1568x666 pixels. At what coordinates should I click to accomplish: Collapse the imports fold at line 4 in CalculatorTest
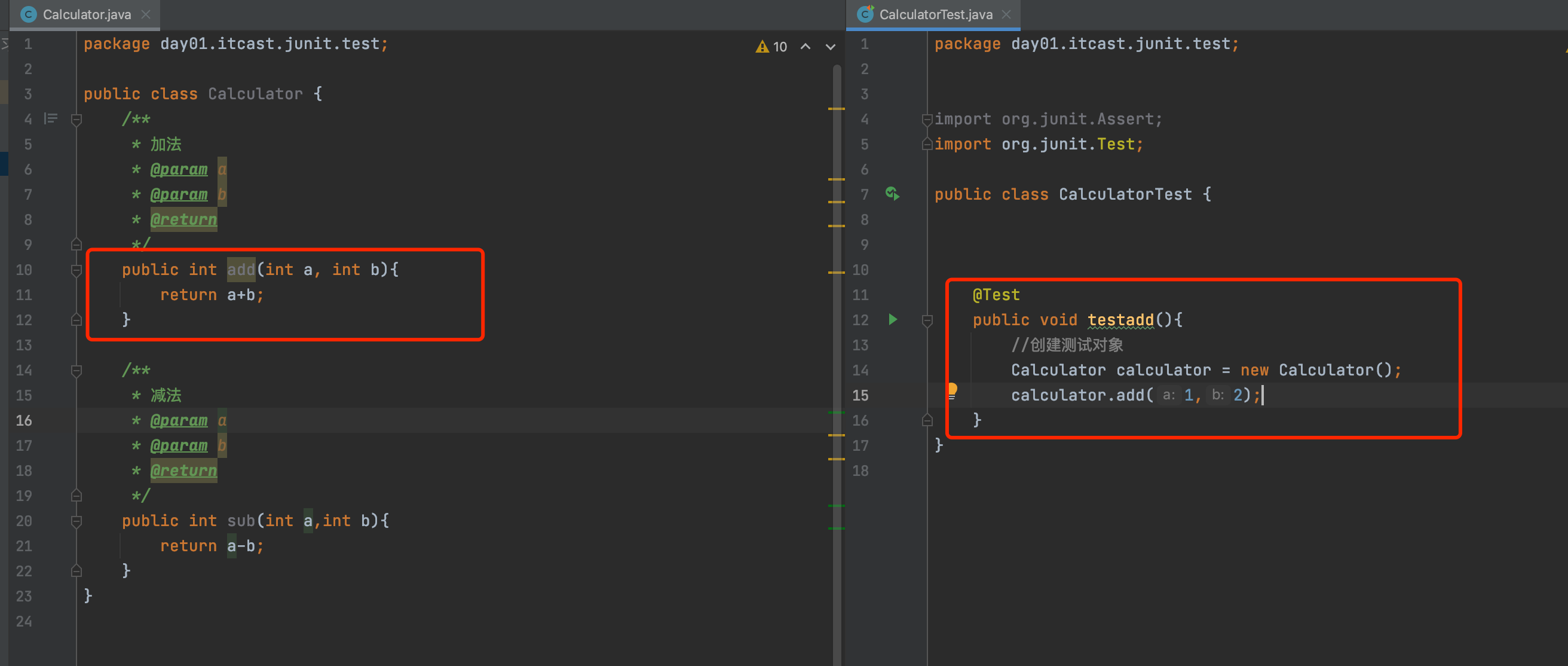coord(927,120)
